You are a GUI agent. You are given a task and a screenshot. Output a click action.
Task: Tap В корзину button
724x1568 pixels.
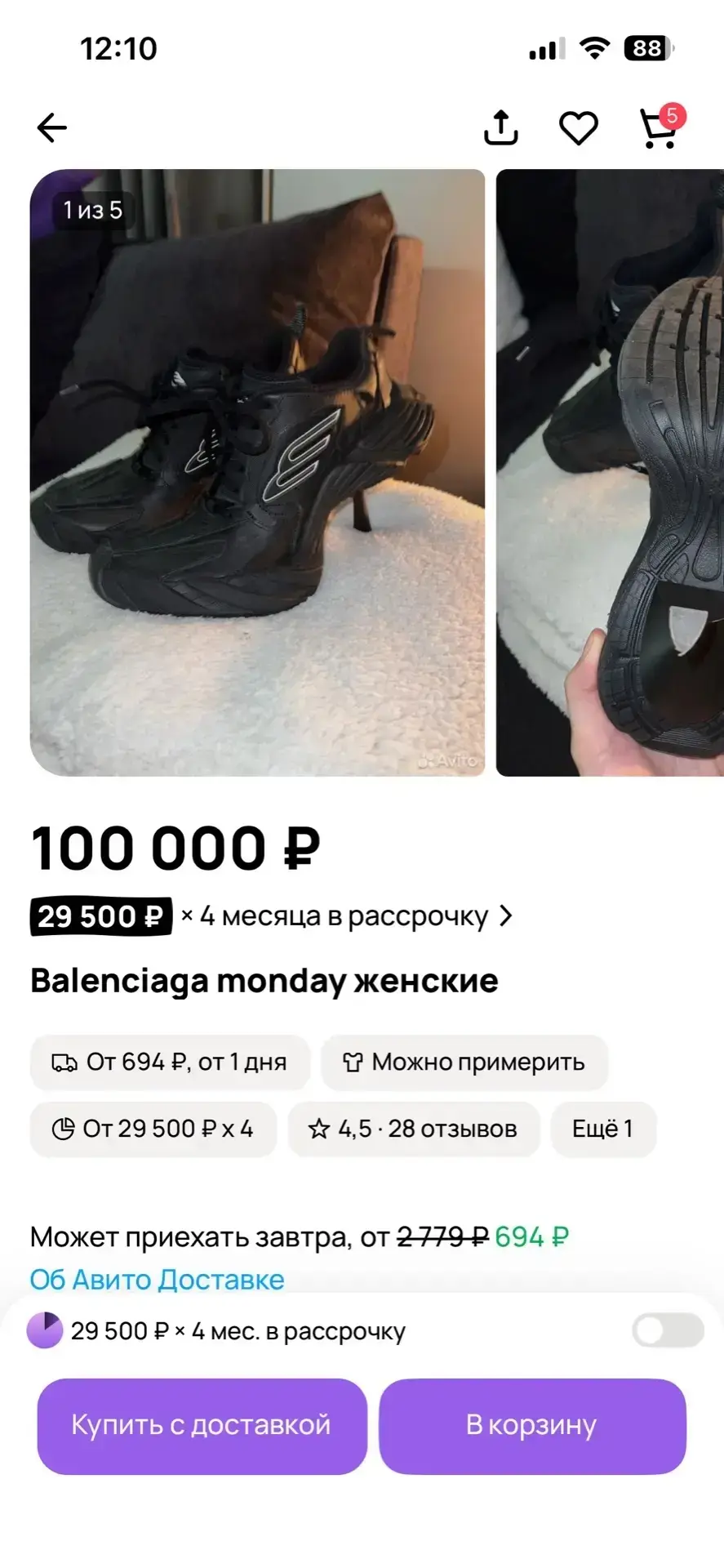coord(532,1426)
